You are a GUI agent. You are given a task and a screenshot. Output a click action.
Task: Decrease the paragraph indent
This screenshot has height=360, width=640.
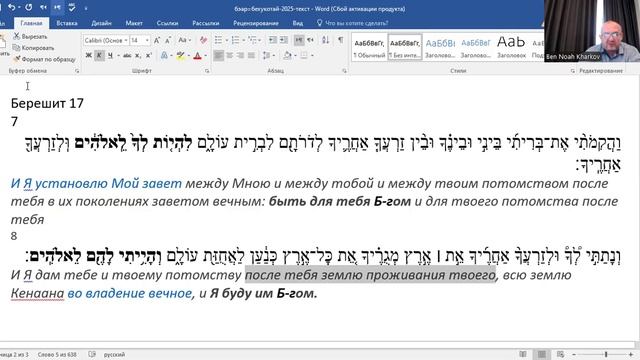pyautogui.click(x=273, y=40)
